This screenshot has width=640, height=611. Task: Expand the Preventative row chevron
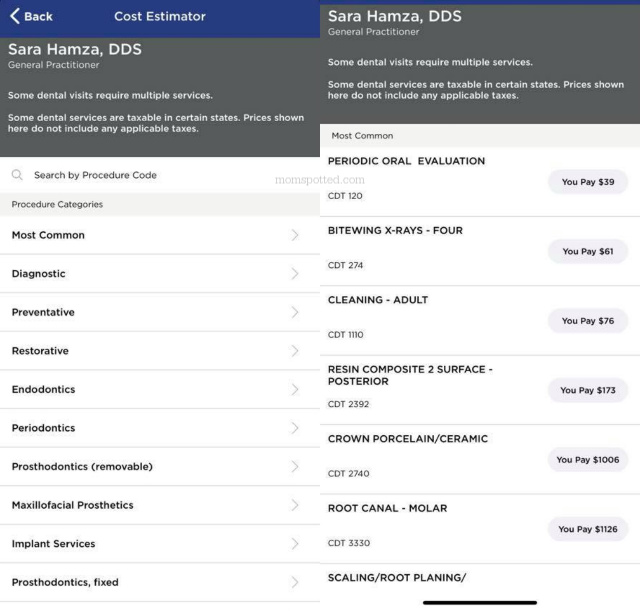295,312
